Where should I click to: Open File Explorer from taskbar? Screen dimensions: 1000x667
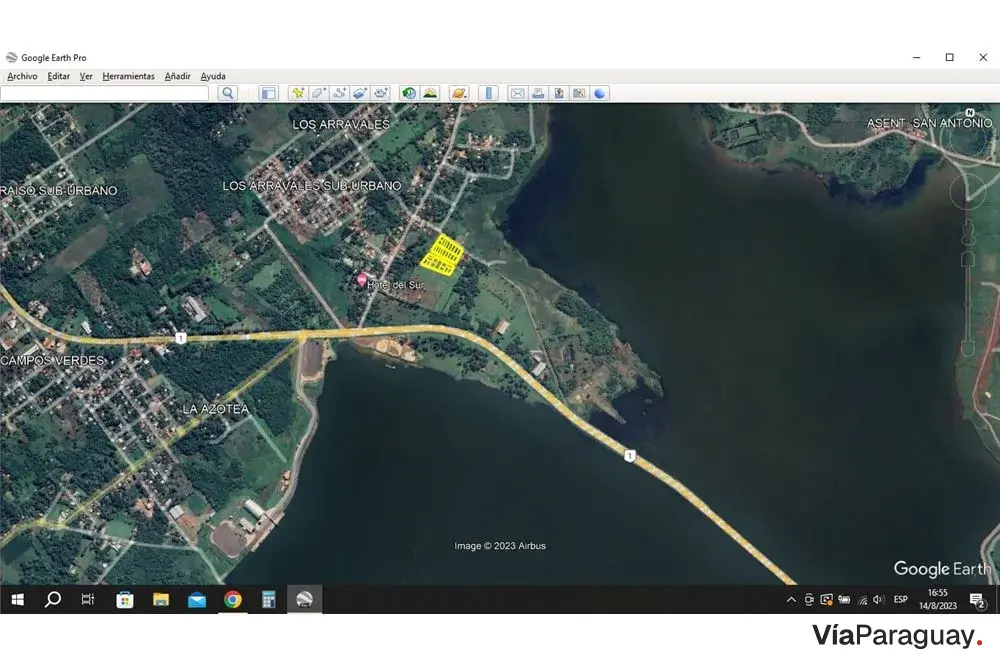tap(161, 599)
